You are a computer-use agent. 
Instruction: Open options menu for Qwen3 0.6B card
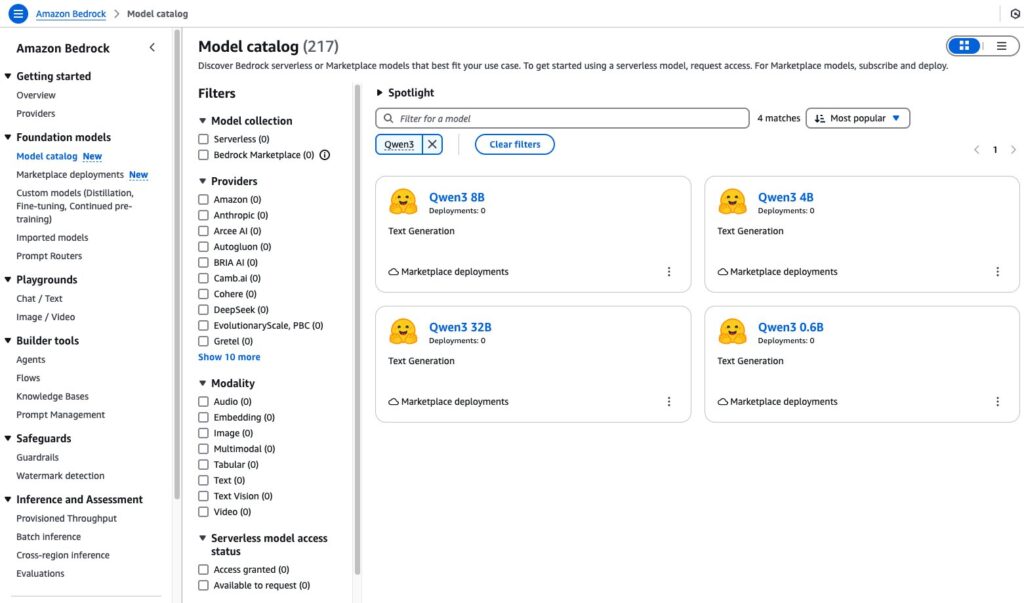[997, 402]
